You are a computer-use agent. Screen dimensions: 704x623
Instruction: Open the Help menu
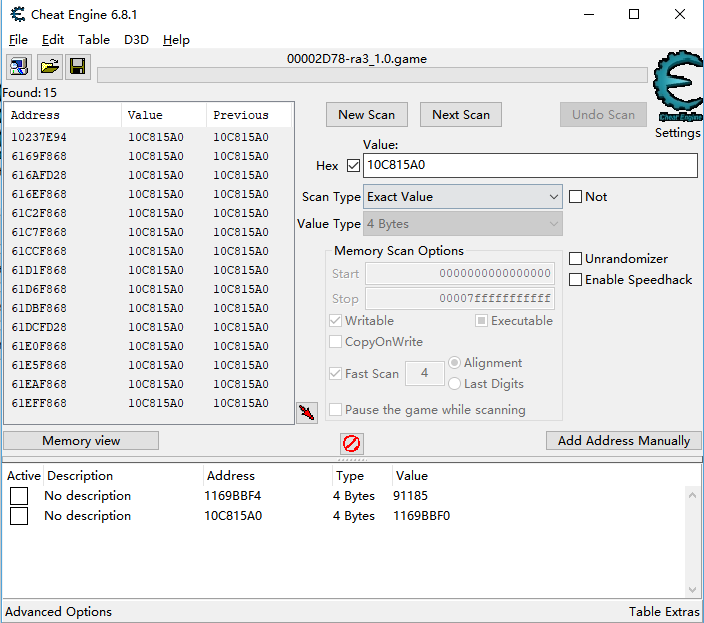point(176,40)
